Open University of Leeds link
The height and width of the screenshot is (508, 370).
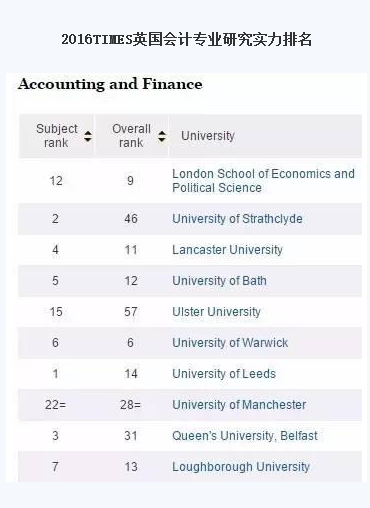(x=224, y=374)
